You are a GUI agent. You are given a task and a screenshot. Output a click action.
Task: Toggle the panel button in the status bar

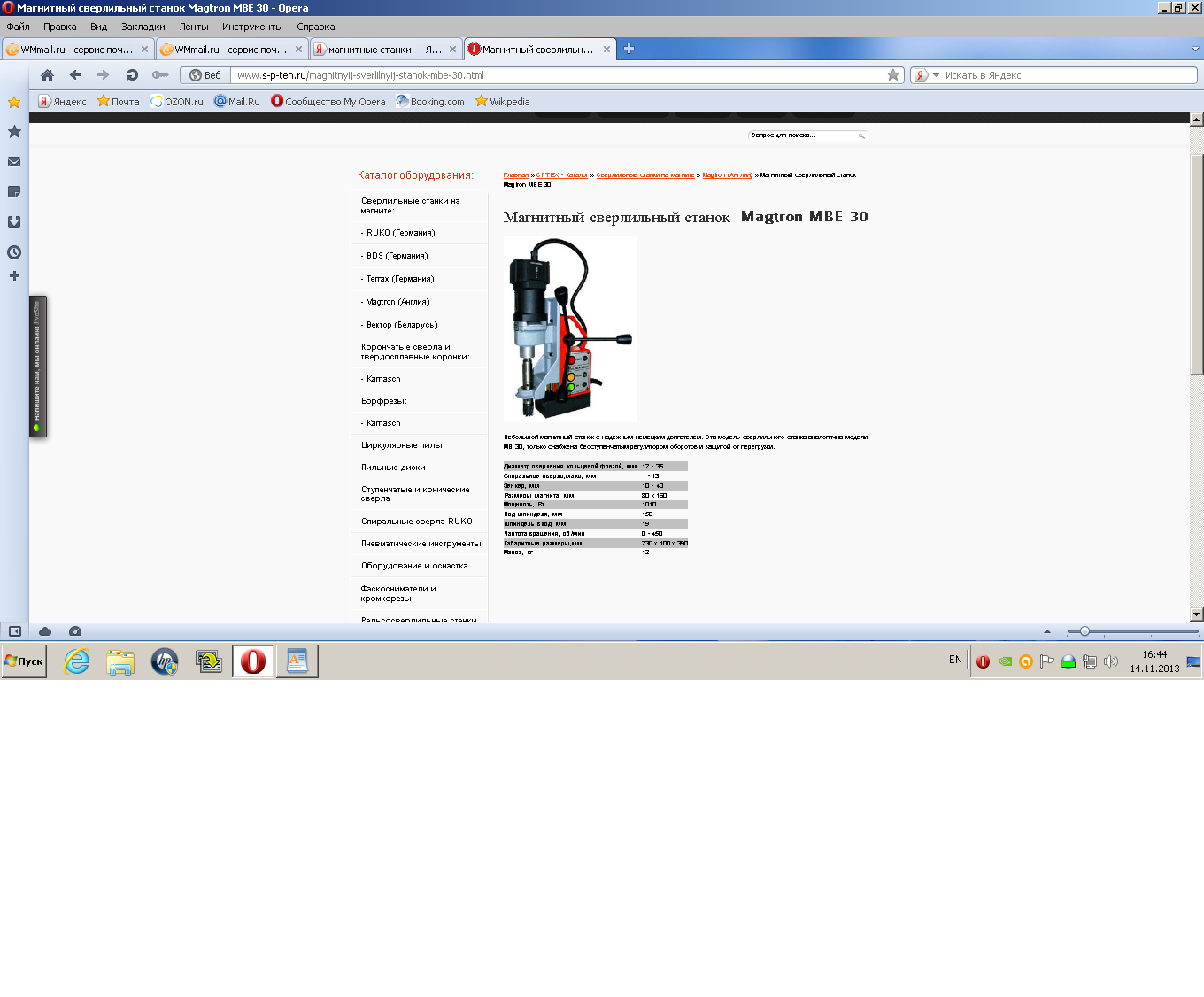point(15,631)
